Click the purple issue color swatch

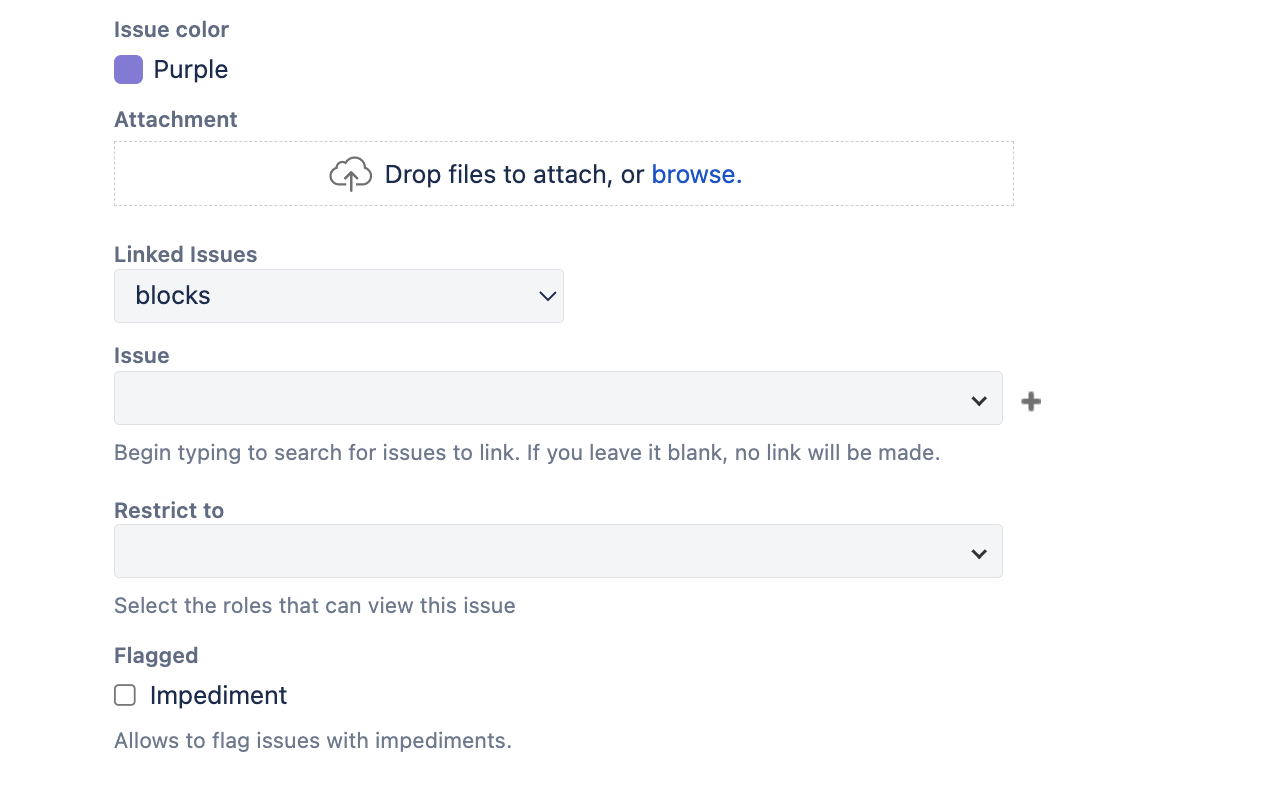pyautogui.click(x=128, y=69)
